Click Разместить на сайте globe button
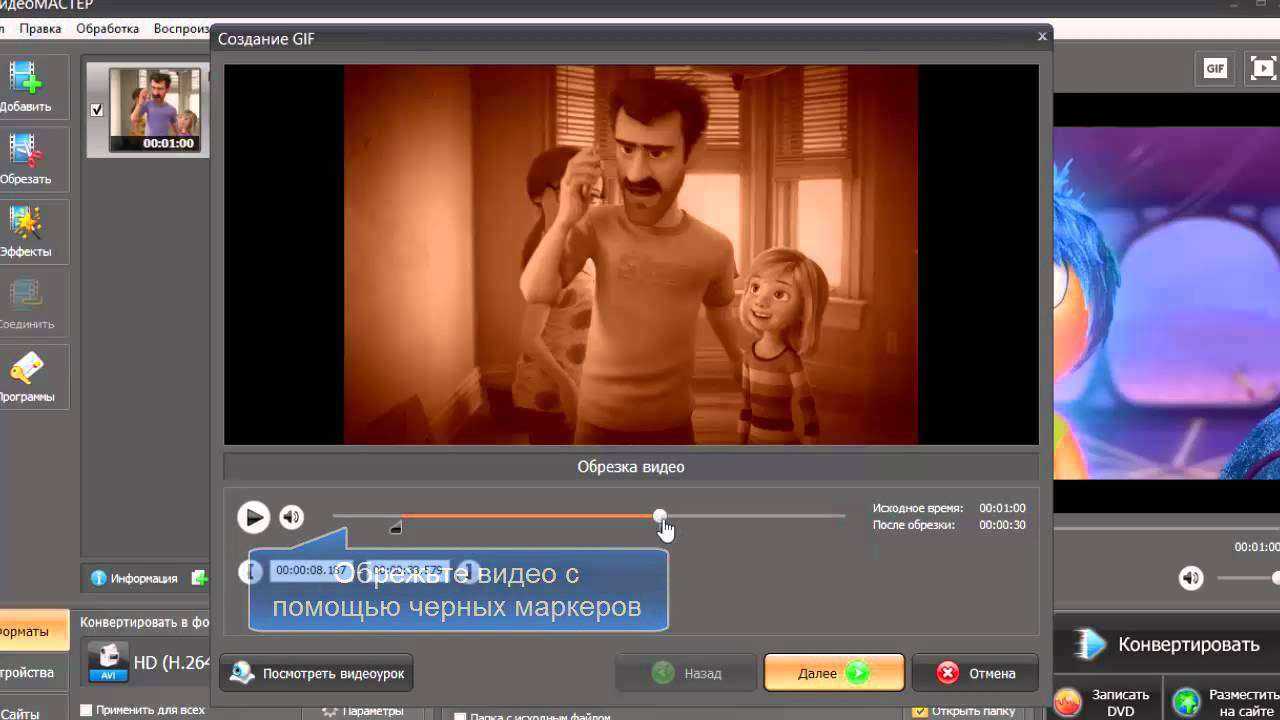The image size is (1280, 720). [x=1224, y=702]
